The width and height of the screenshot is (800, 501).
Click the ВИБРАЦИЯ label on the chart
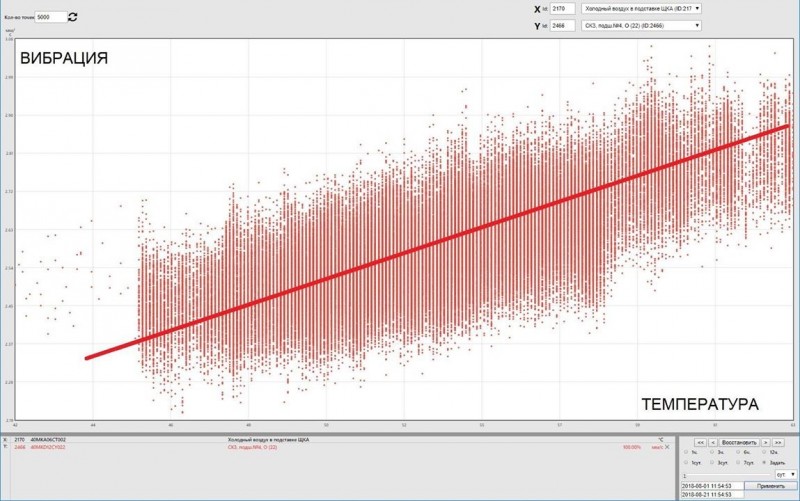pyautogui.click(x=64, y=58)
